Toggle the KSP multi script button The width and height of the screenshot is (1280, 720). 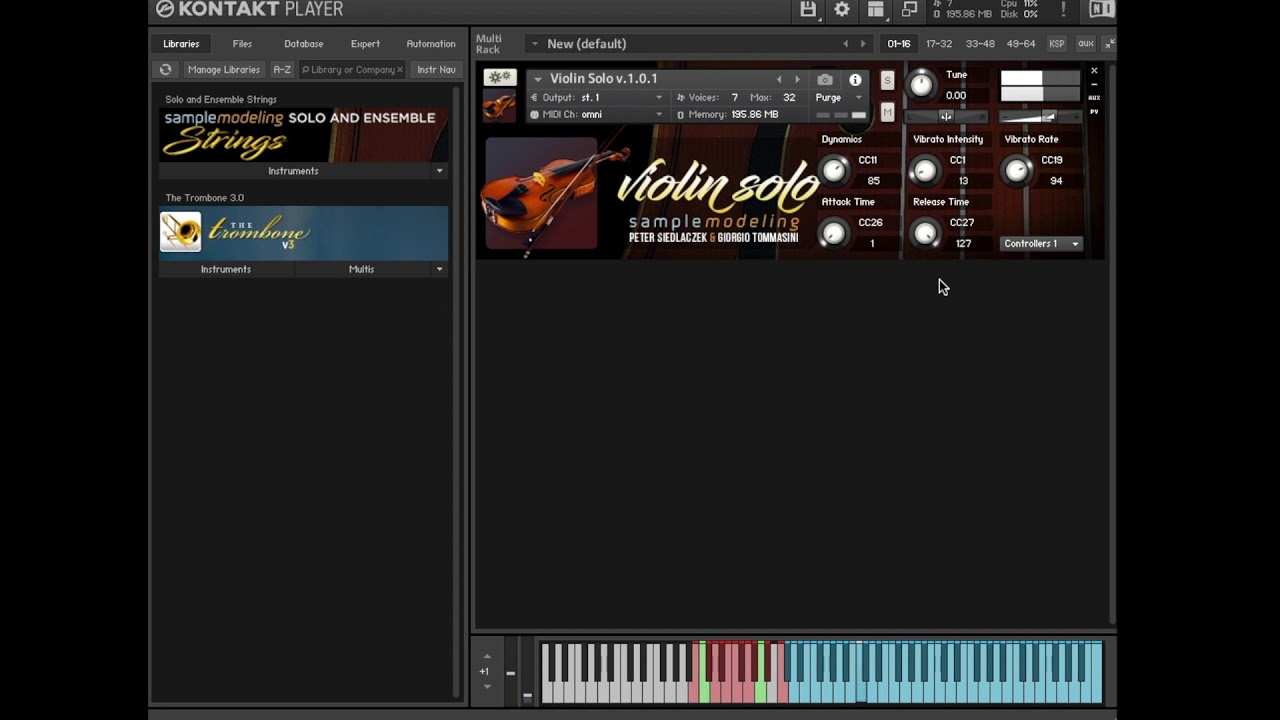(1056, 44)
